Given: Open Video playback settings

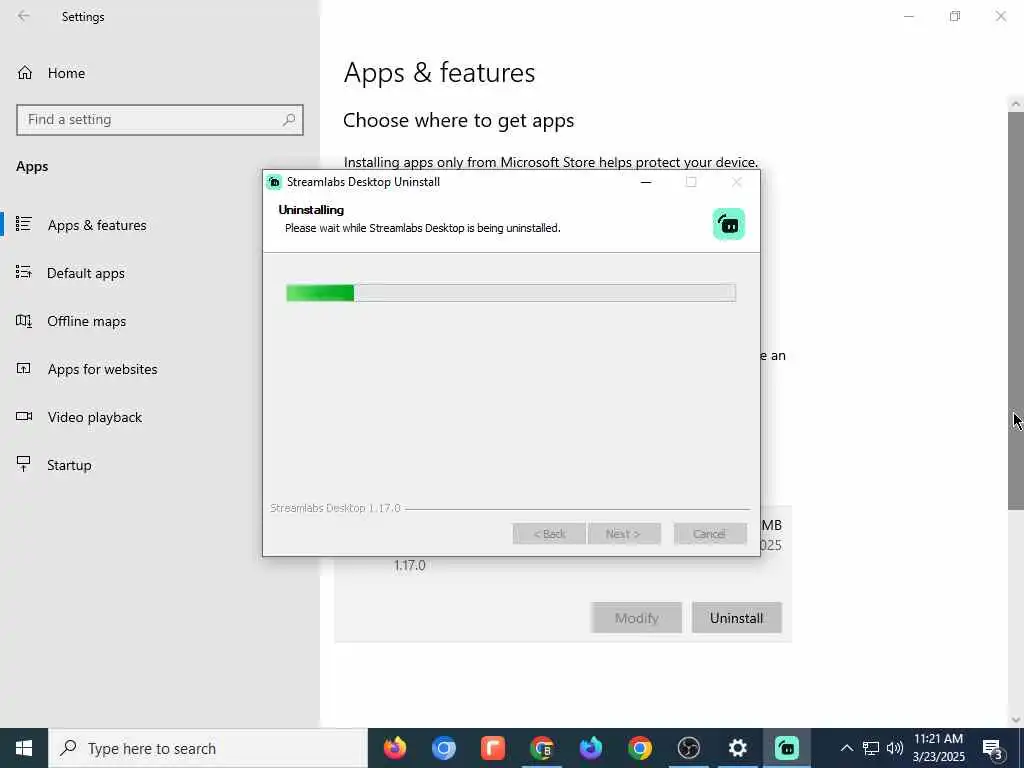Looking at the screenshot, I should pyautogui.click(x=95, y=417).
